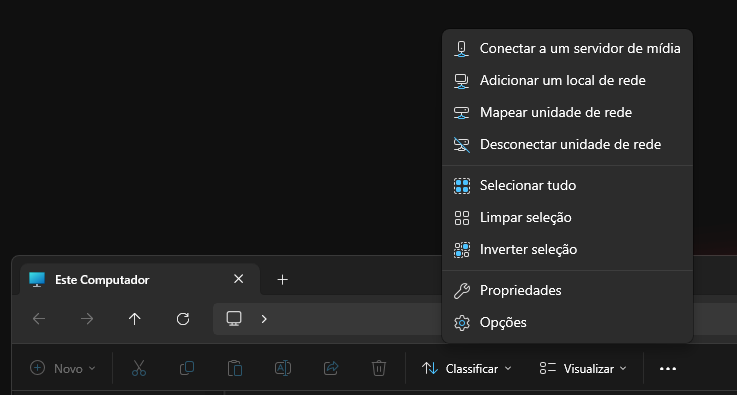Navigate up one folder level

(135, 319)
